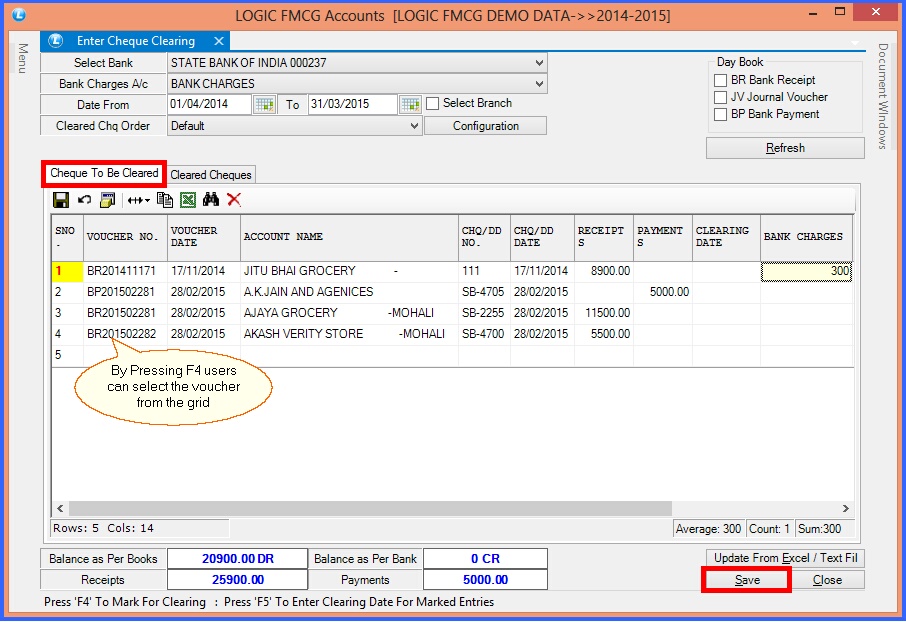This screenshot has width=906, height=622.
Task: Click the grid scroll left arrow
Action: pyautogui.click(x=60, y=509)
